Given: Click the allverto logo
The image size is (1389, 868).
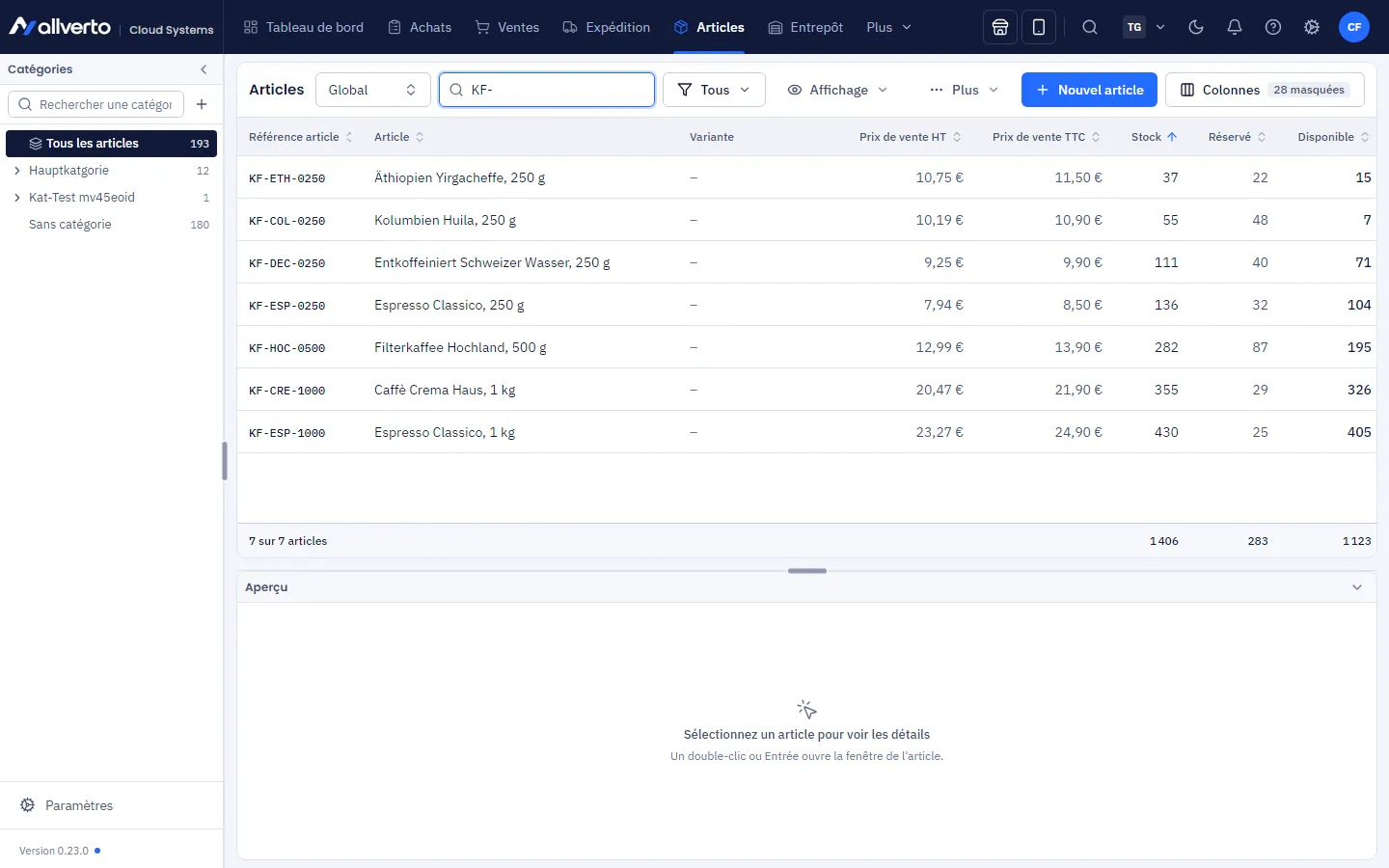Looking at the screenshot, I should 60,27.
